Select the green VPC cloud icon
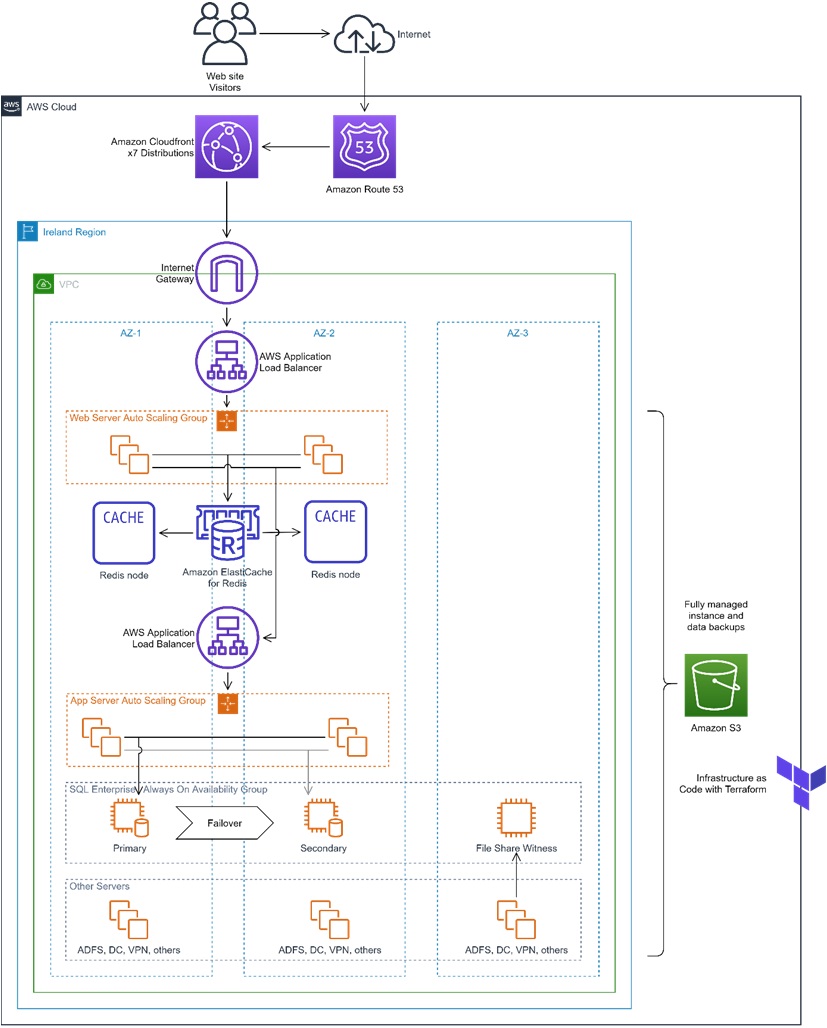The width and height of the screenshot is (827, 1028). [44, 284]
